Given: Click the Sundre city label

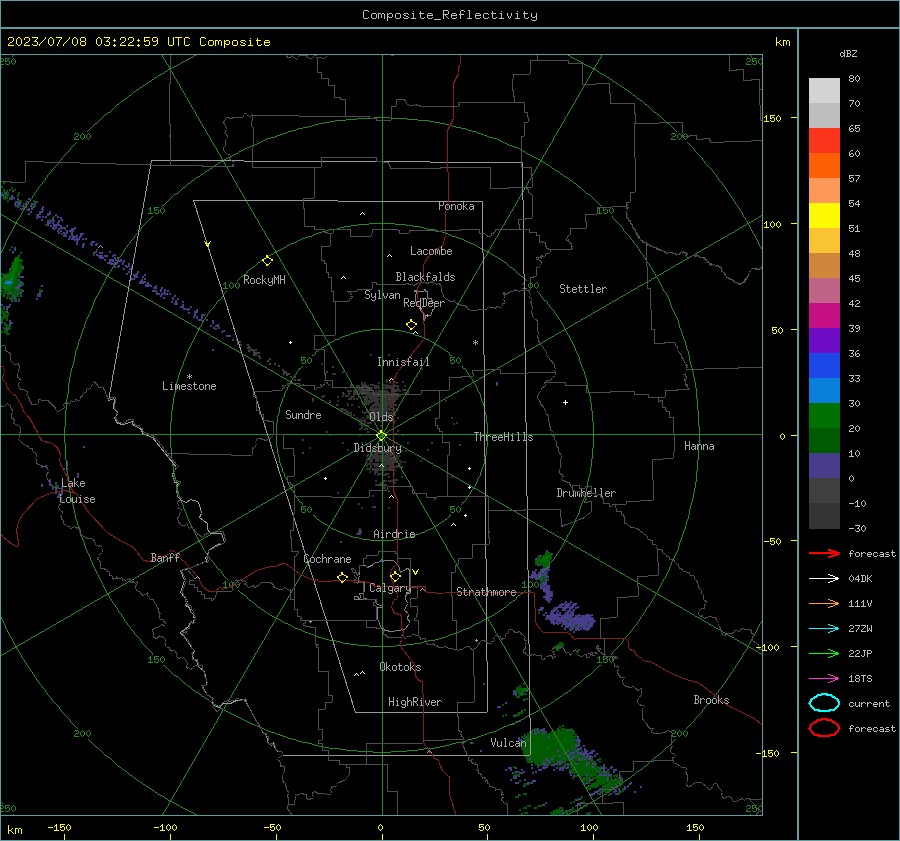Looking at the screenshot, I should coord(304,415).
